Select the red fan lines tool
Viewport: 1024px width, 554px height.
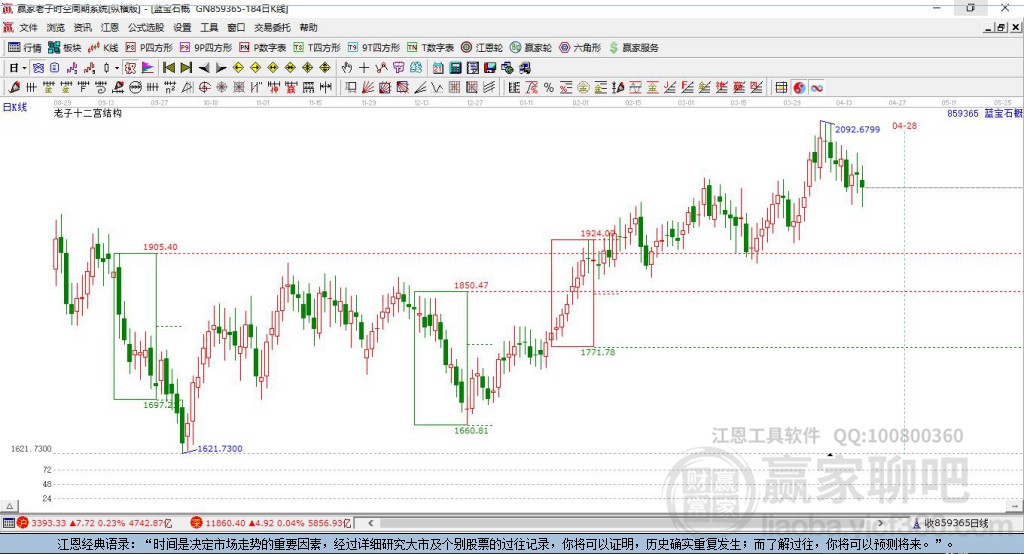pos(368,88)
